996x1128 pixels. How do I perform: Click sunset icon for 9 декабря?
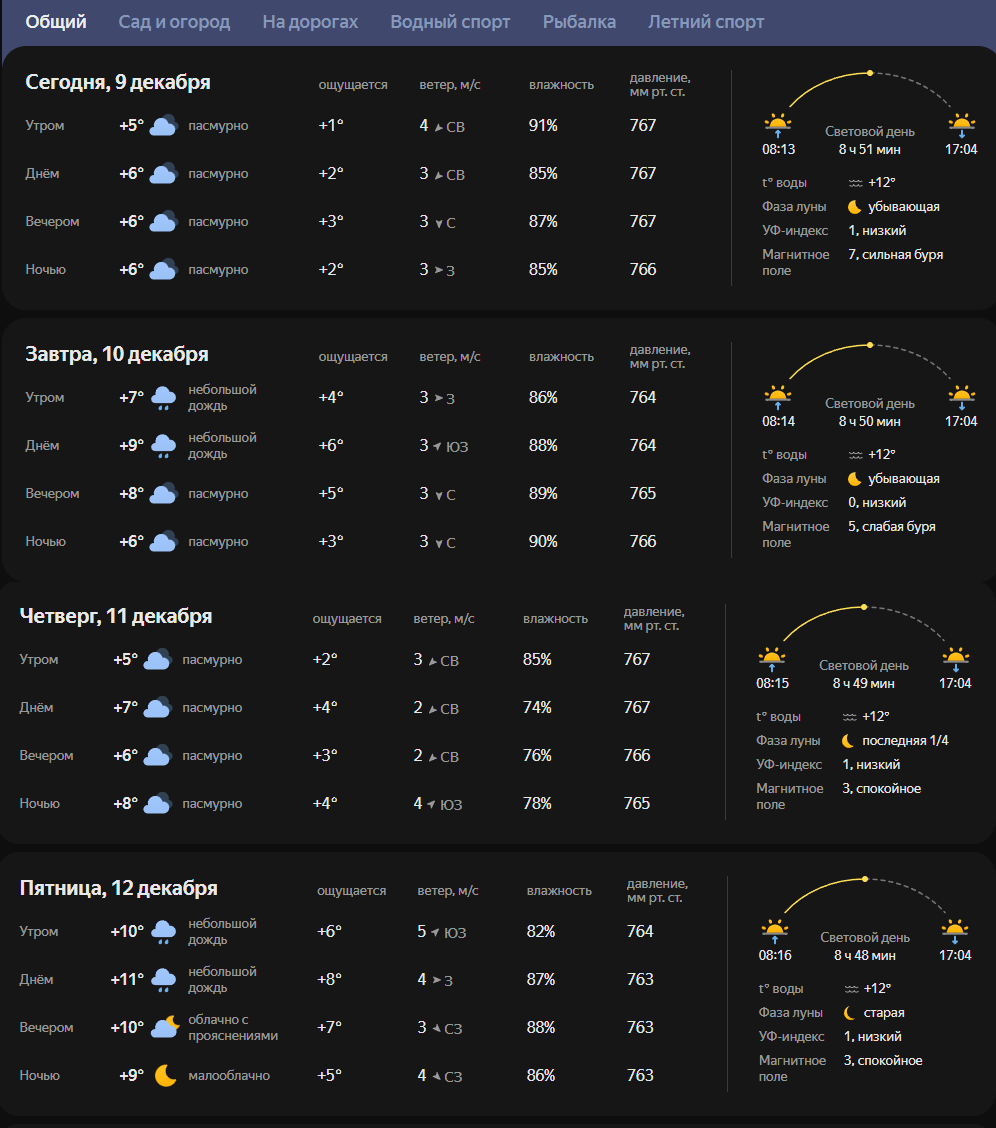[961, 125]
